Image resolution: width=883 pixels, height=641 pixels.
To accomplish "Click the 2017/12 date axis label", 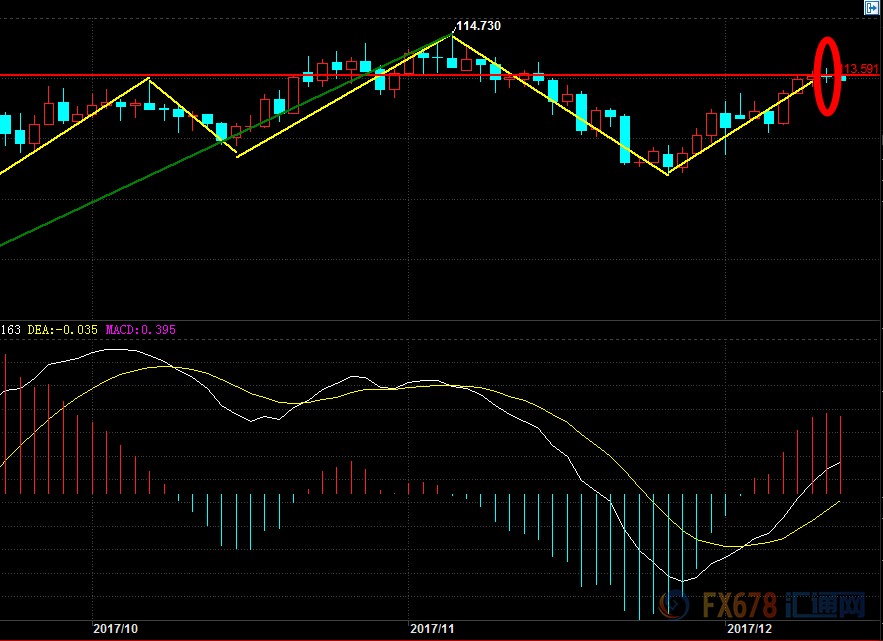I will click(x=750, y=629).
